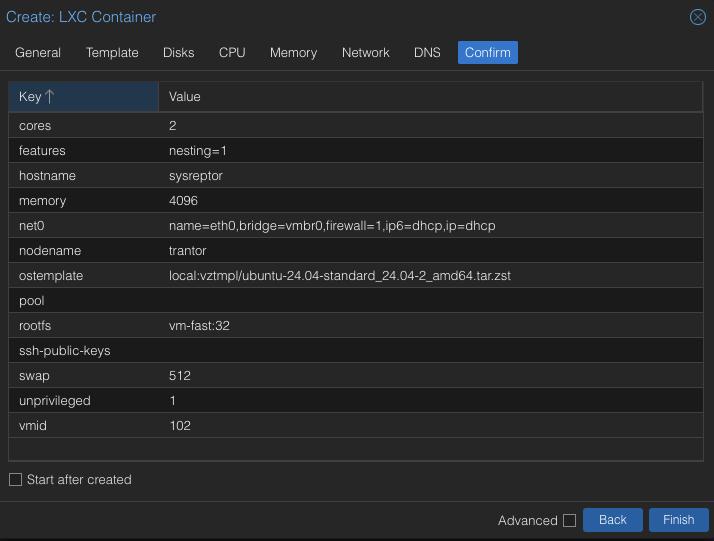This screenshot has height=541, width=714.
Task: Click the net0 key cell
Action: coord(83,226)
